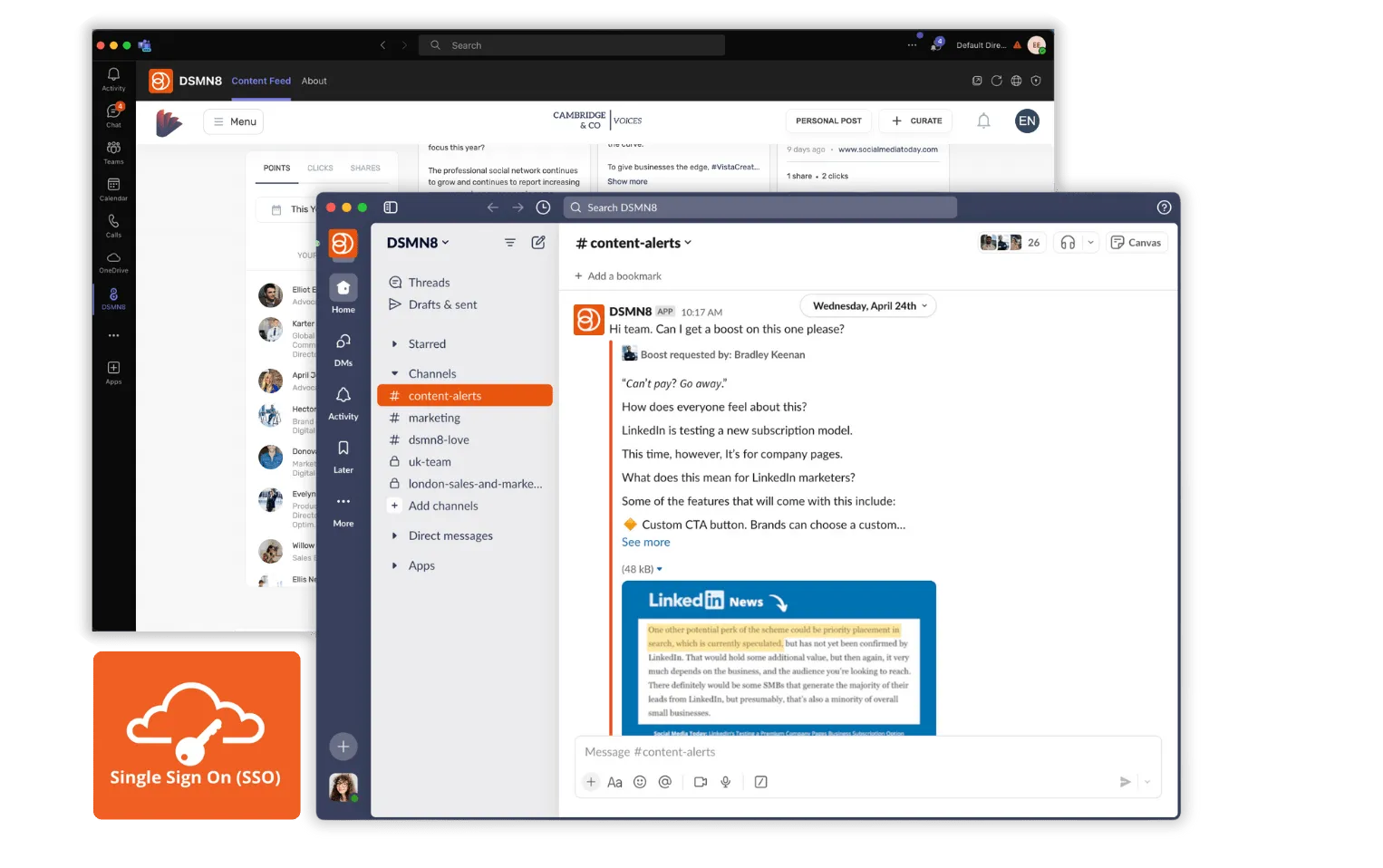Click the @ mention icon in the composer

click(665, 782)
